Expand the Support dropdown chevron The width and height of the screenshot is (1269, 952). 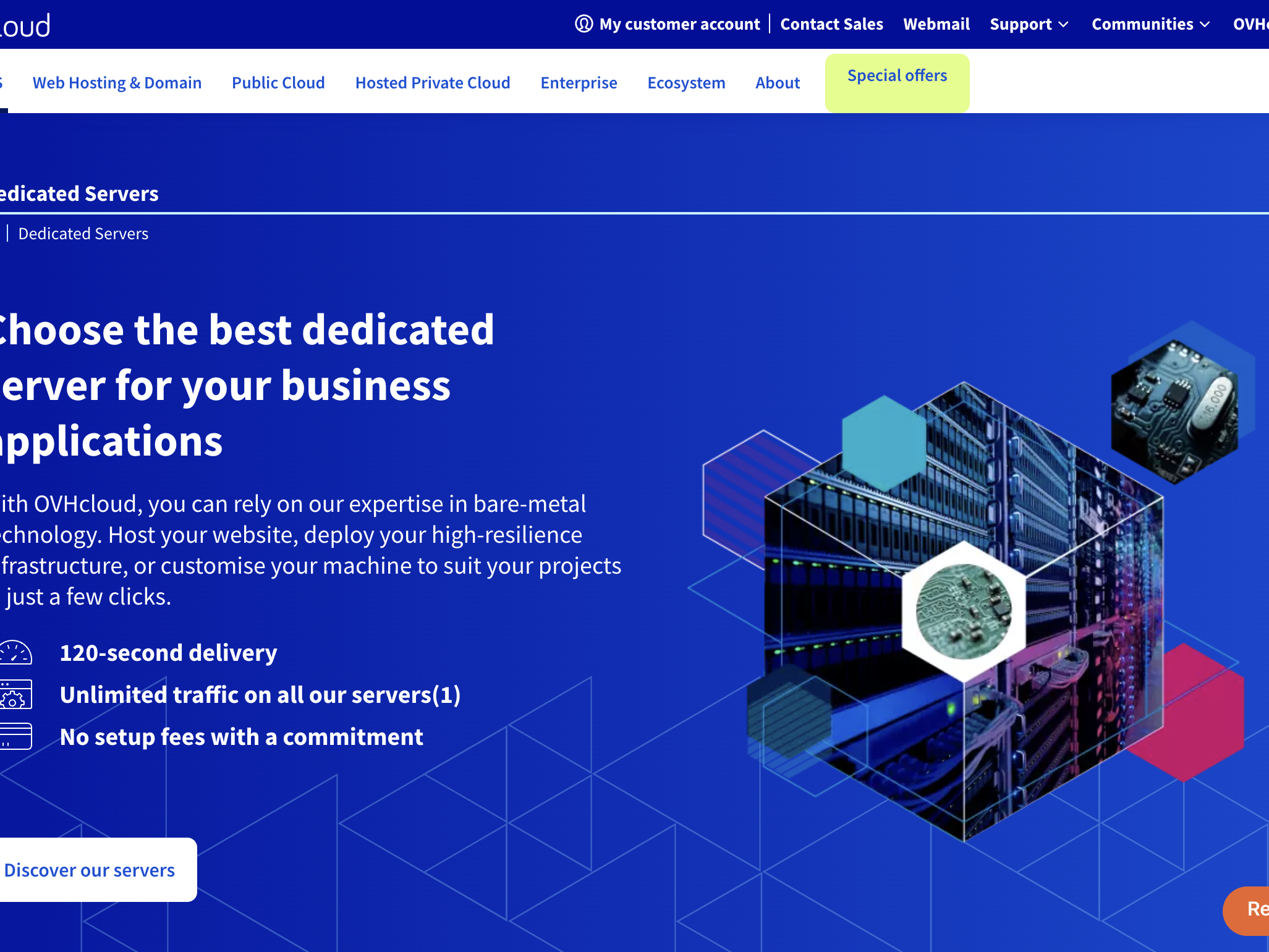click(1063, 24)
